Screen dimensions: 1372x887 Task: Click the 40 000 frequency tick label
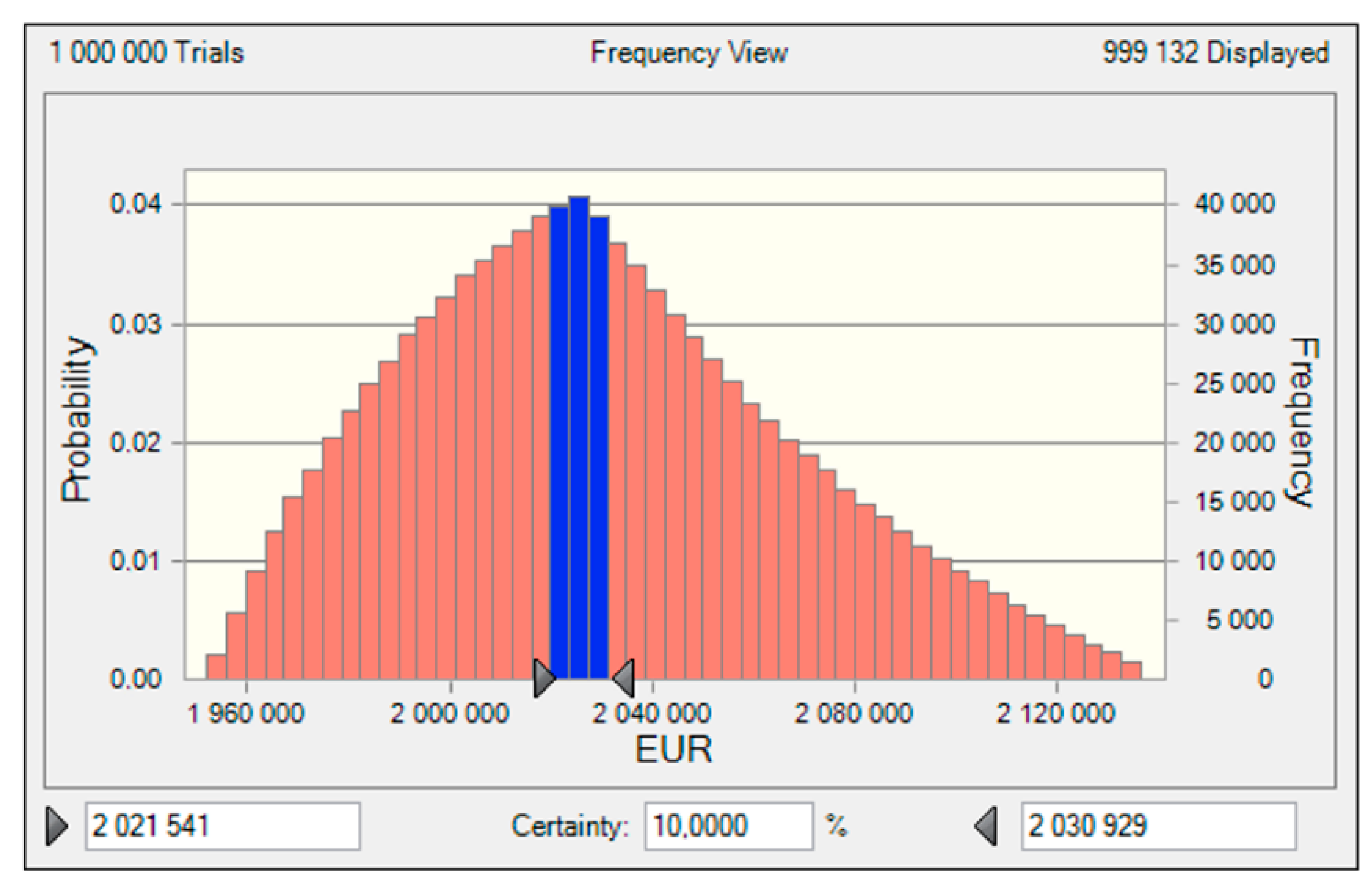coord(1234,204)
